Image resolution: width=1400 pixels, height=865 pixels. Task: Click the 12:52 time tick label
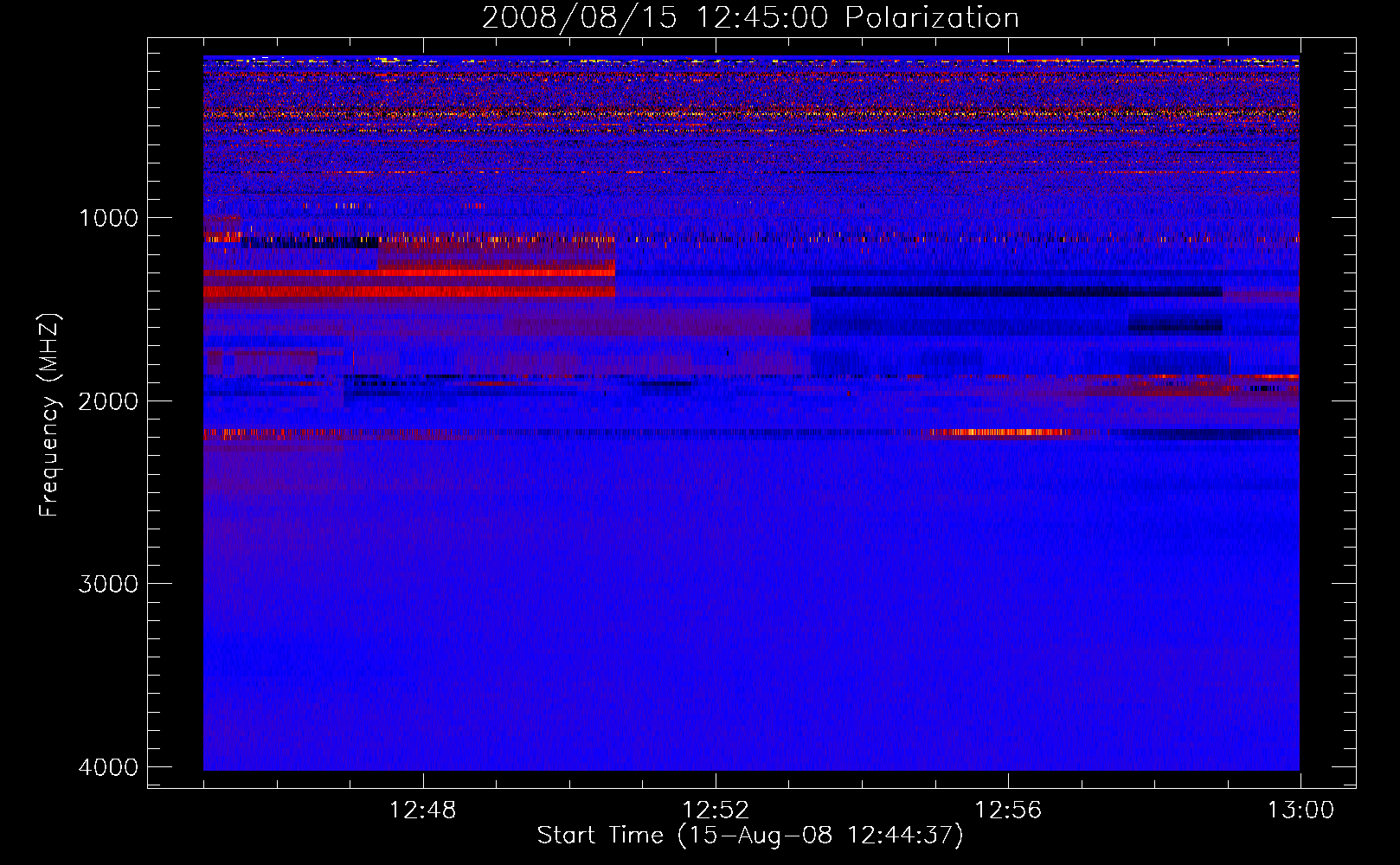[x=716, y=811]
